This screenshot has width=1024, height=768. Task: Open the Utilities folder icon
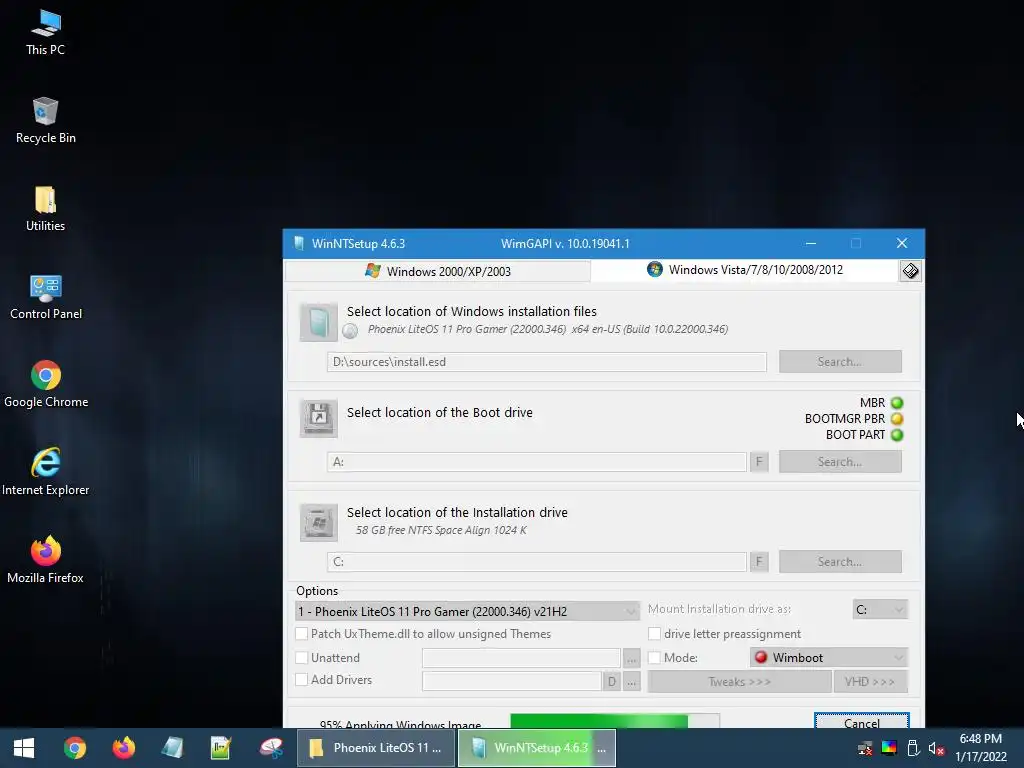tap(45, 209)
